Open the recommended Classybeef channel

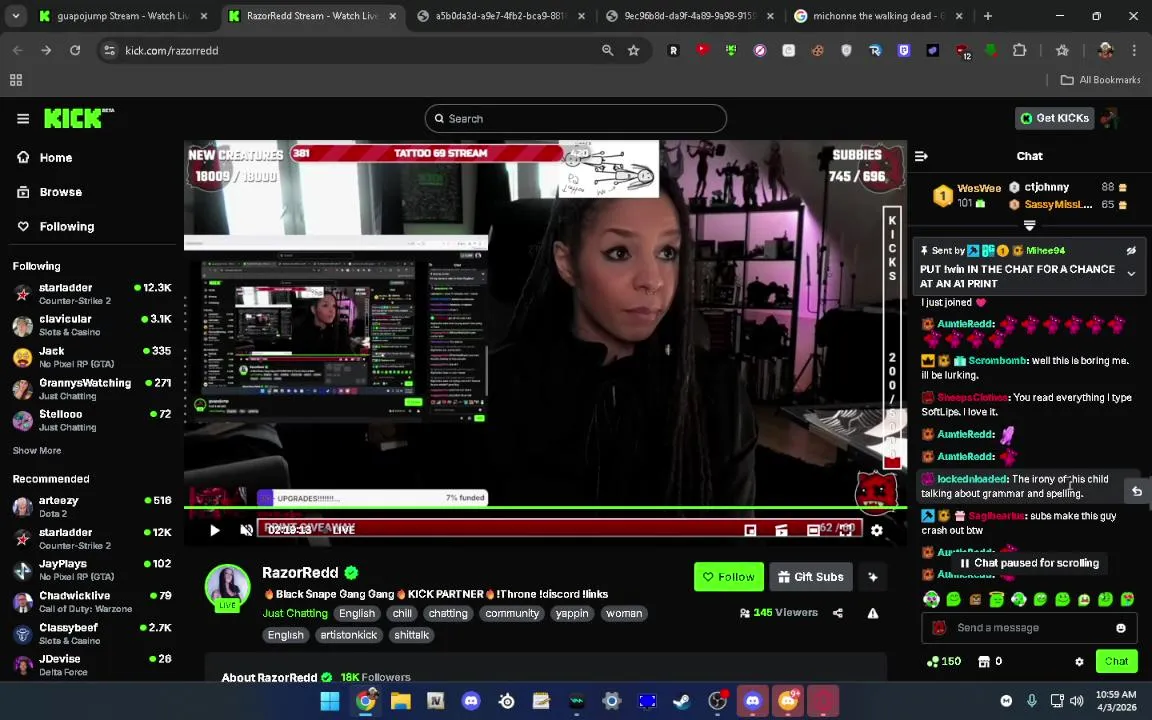pyautogui.click(x=93, y=633)
